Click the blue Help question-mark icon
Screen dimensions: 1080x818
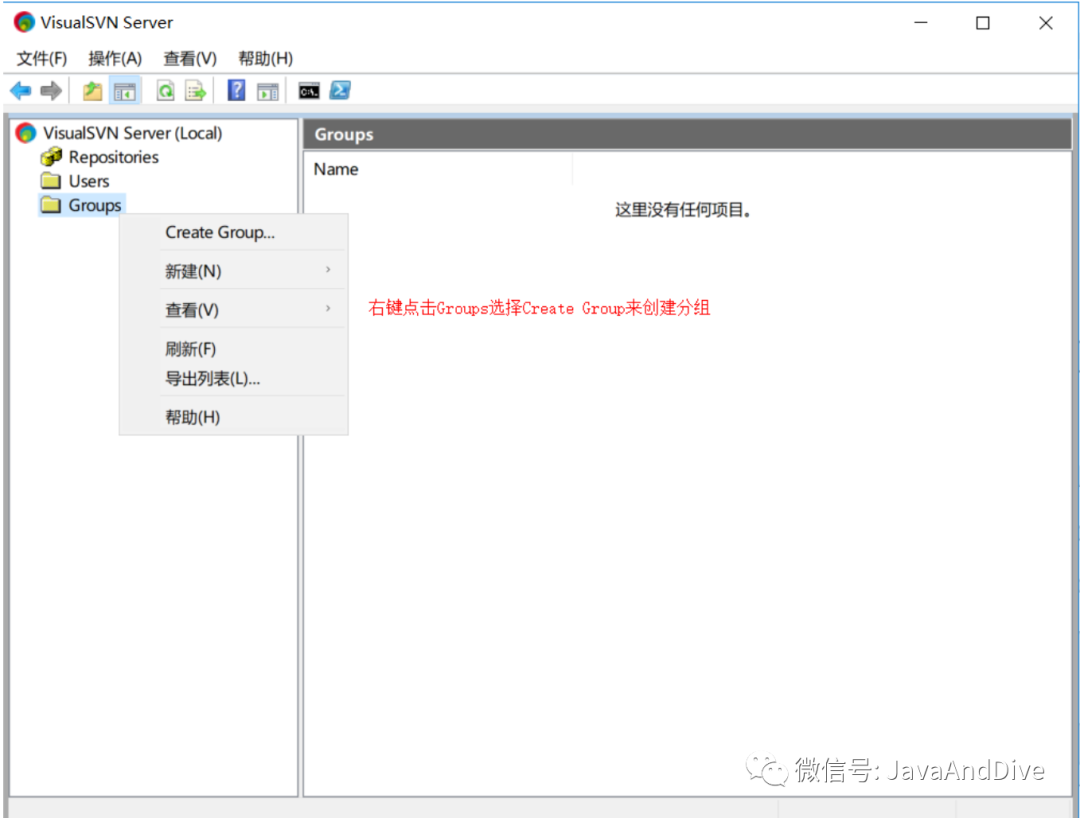coord(236,90)
